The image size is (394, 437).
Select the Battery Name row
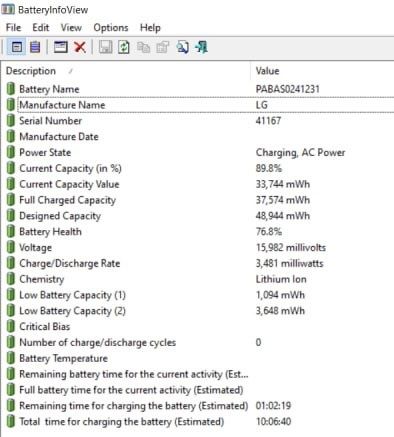click(x=199, y=89)
